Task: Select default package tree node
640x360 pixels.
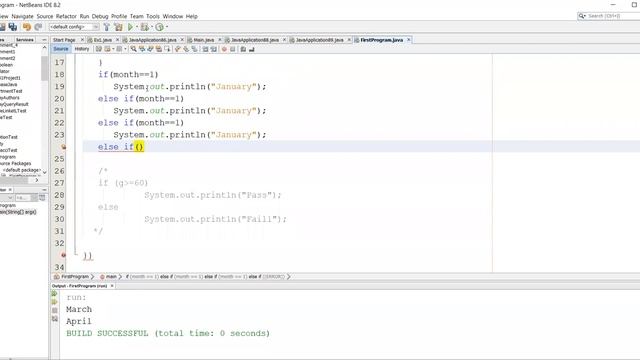Action: pos(22,170)
